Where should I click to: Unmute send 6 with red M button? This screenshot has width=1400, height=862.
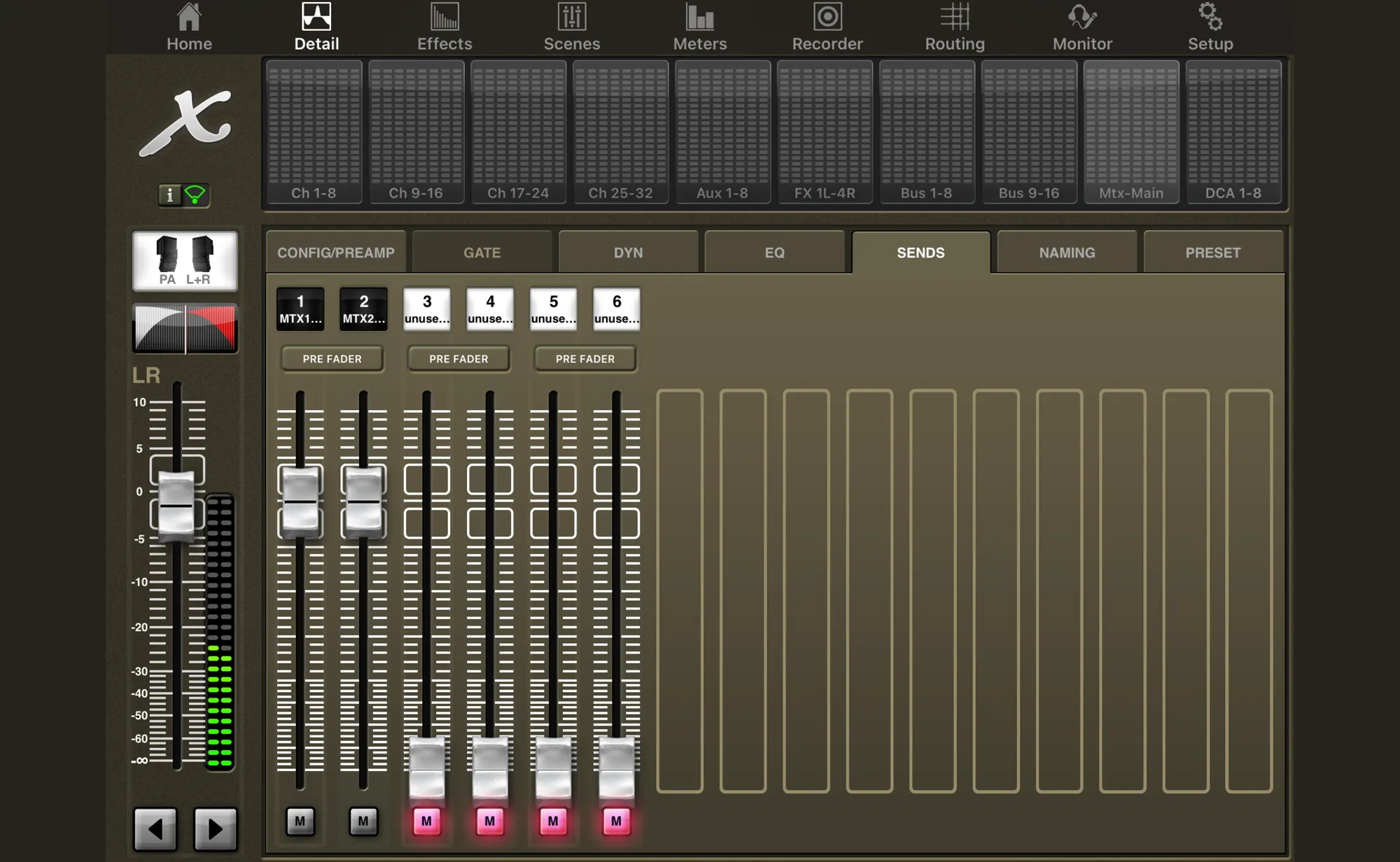coord(617,821)
